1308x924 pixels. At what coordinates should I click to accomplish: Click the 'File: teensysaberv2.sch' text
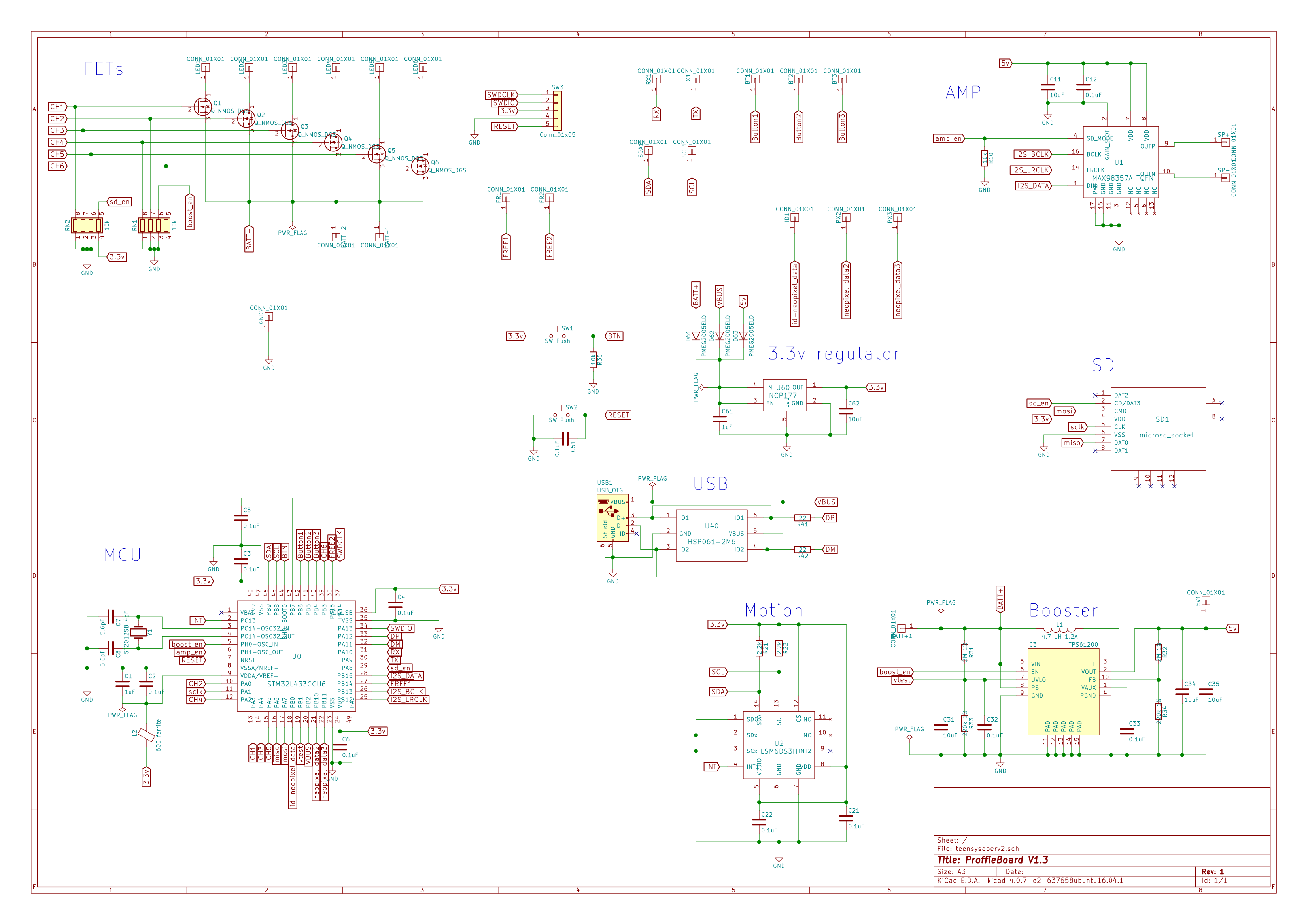pos(978,848)
